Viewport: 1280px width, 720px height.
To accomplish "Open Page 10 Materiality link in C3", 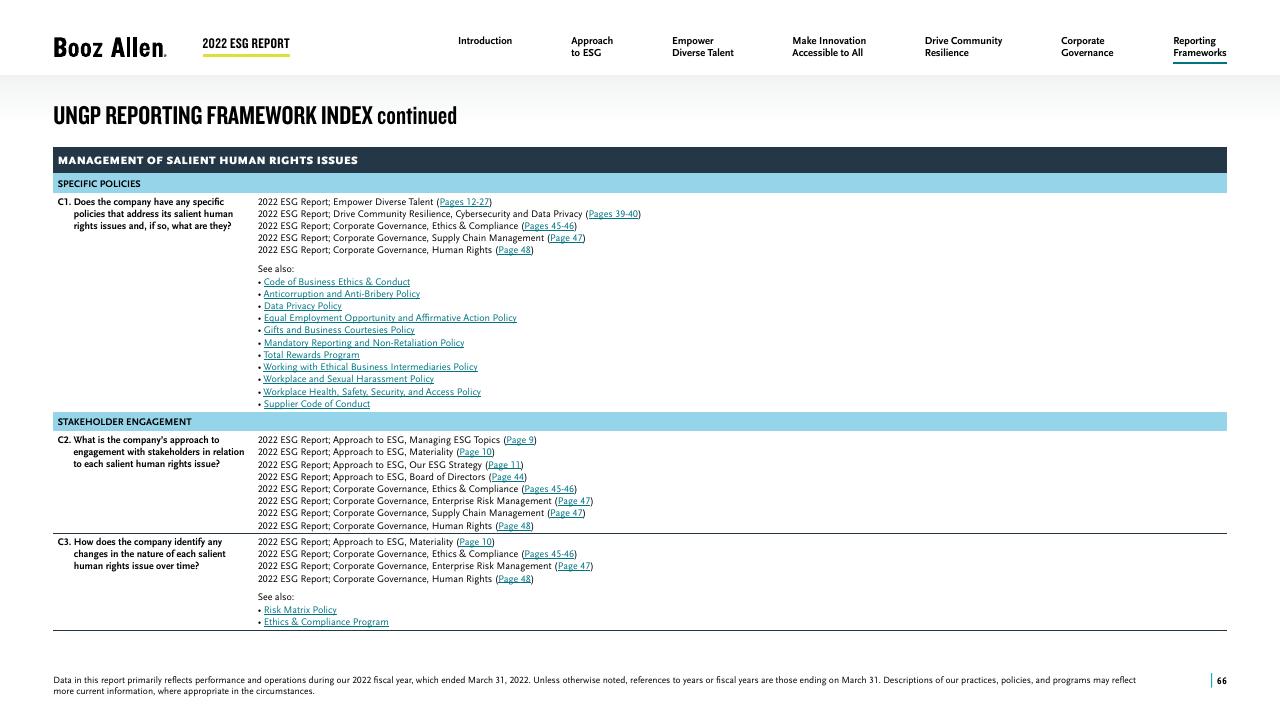I will (x=475, y=542).
